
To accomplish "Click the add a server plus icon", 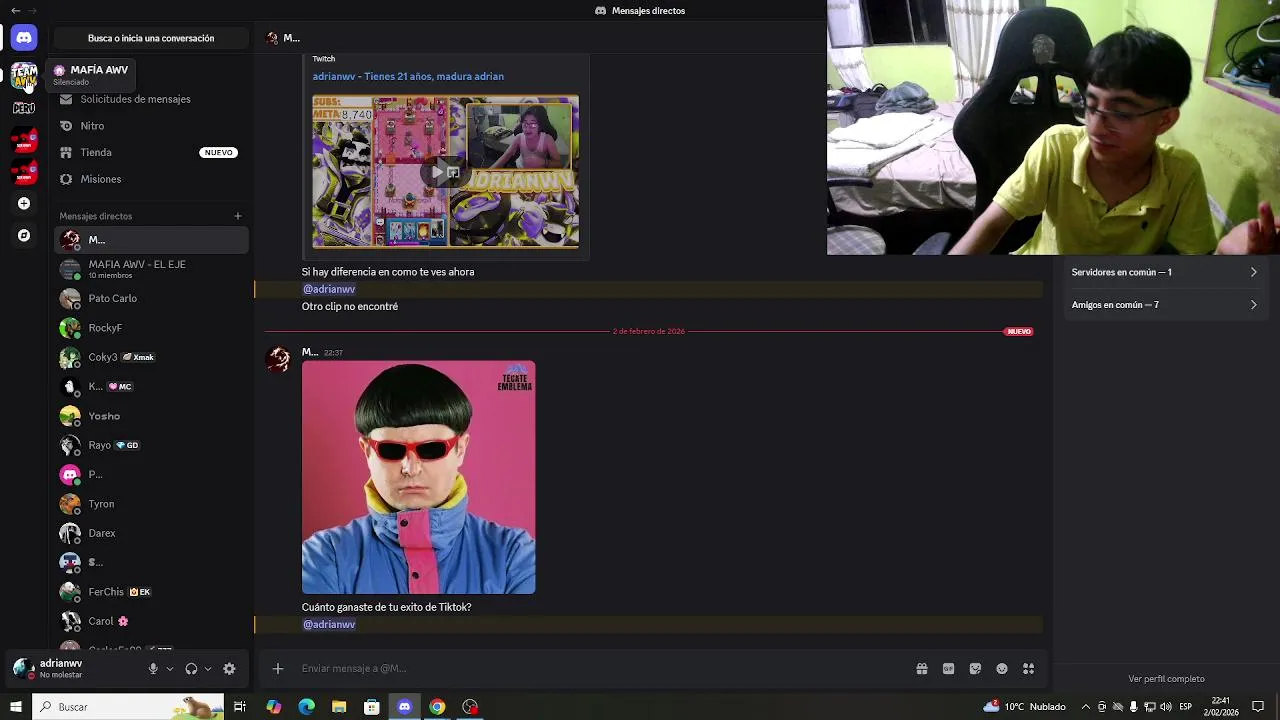I will point(24,203).
